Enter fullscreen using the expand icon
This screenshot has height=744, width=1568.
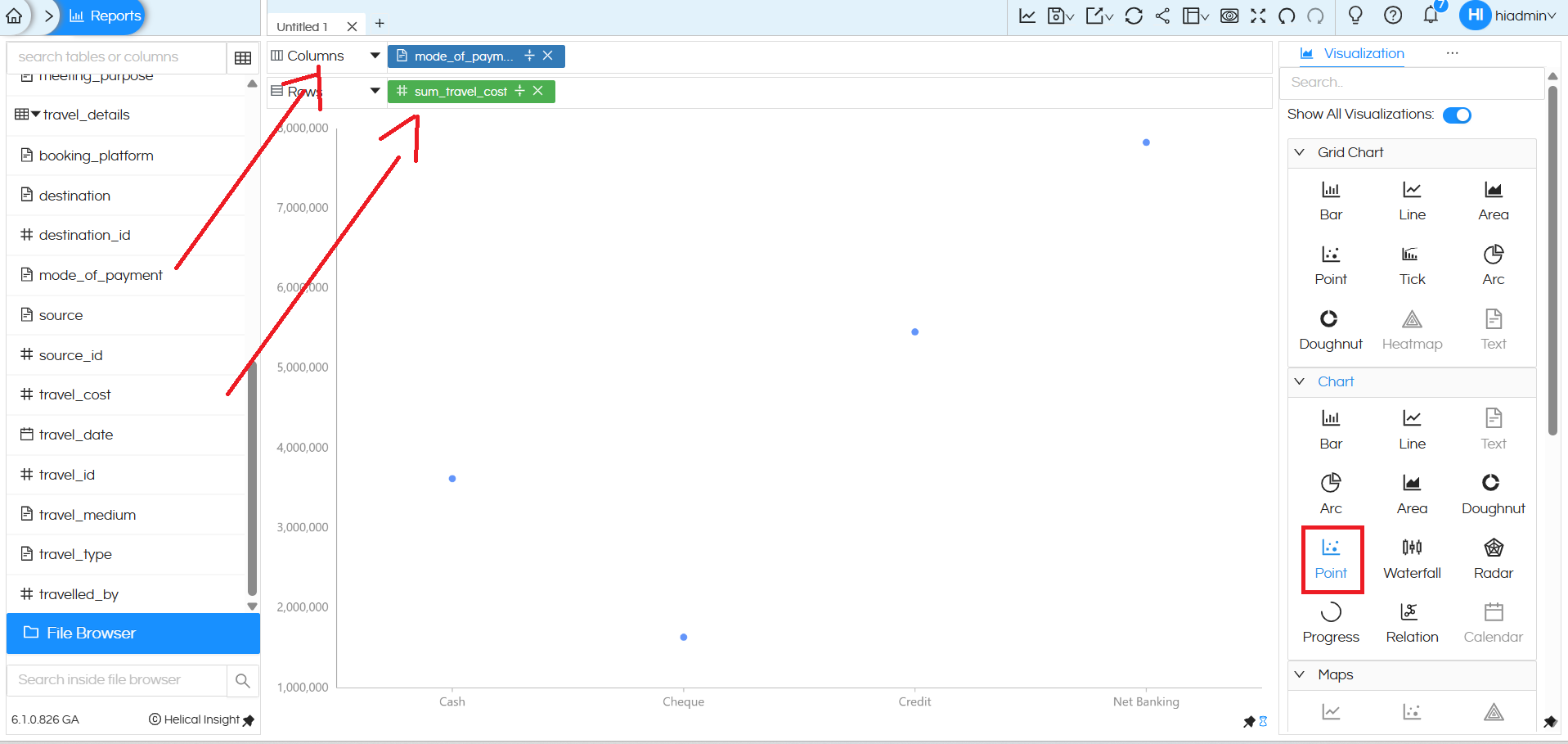pyautogui.click(x=1258, y=16)
